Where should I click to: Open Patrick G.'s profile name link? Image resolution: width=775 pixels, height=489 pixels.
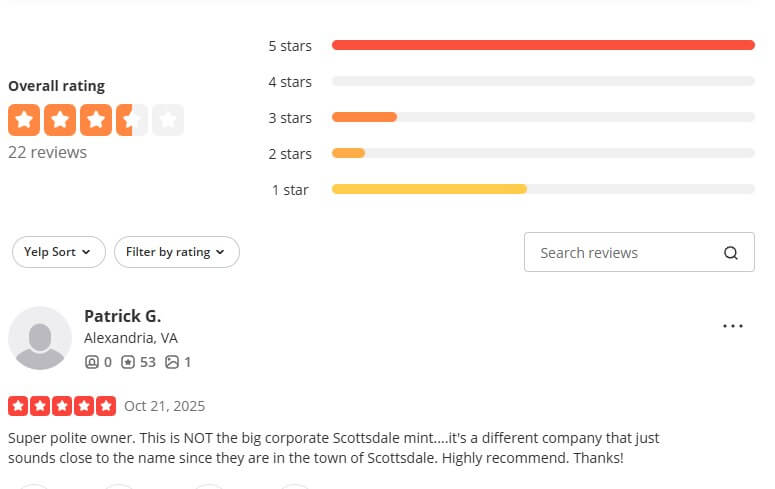[x=122, y=316]
